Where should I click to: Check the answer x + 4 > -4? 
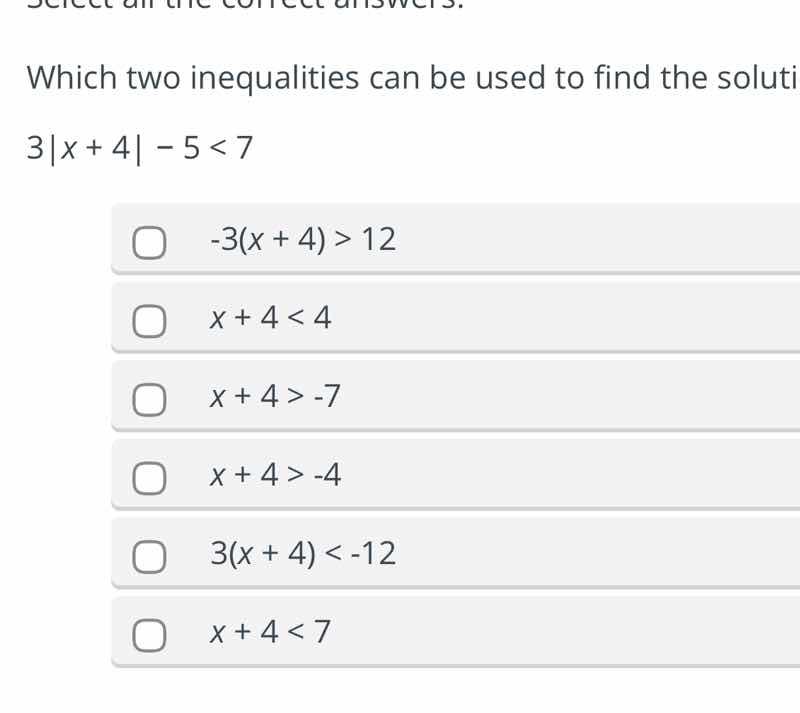pos(150,477)
